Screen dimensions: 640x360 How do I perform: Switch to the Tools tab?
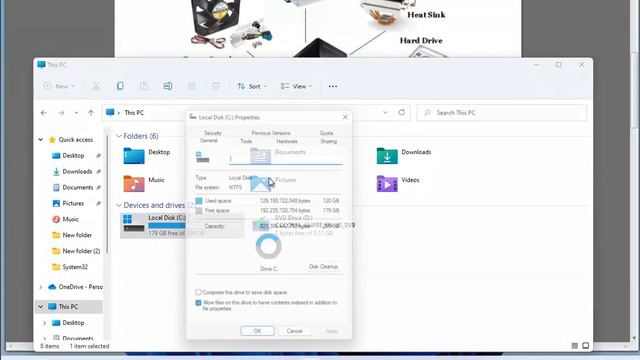[x=246, y=141]
